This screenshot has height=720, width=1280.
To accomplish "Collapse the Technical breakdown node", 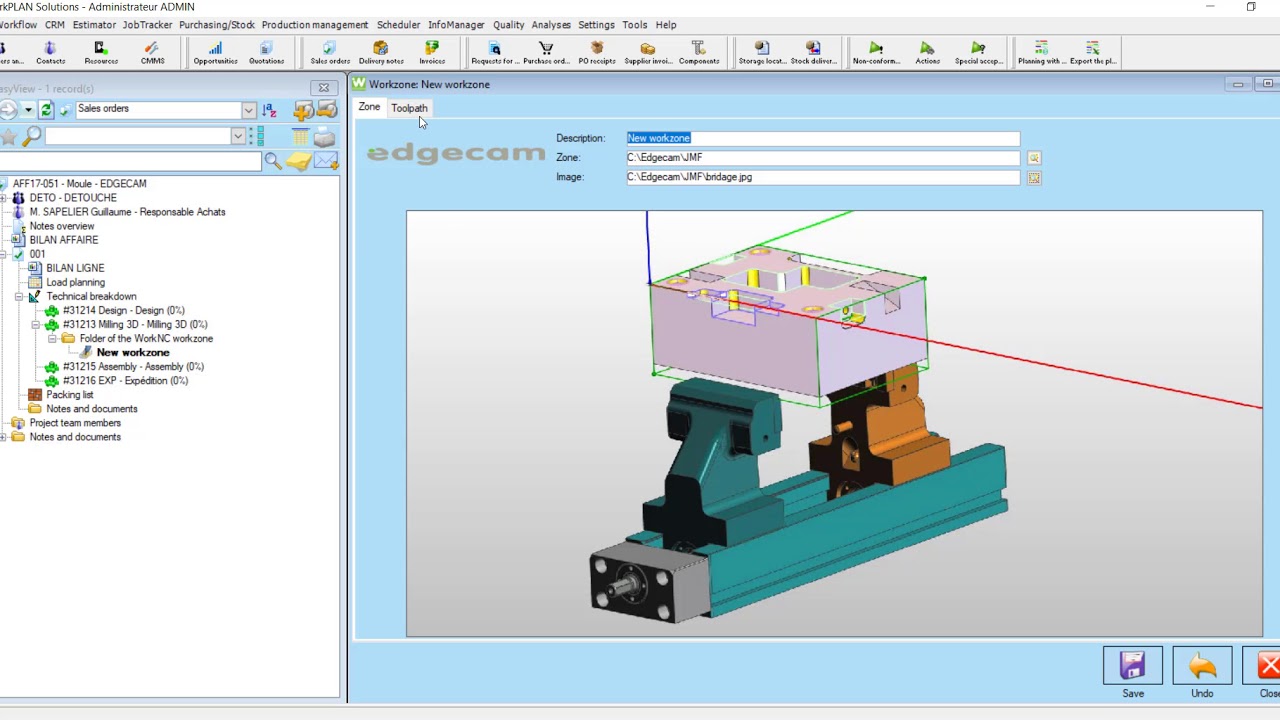I will (19, 296).
